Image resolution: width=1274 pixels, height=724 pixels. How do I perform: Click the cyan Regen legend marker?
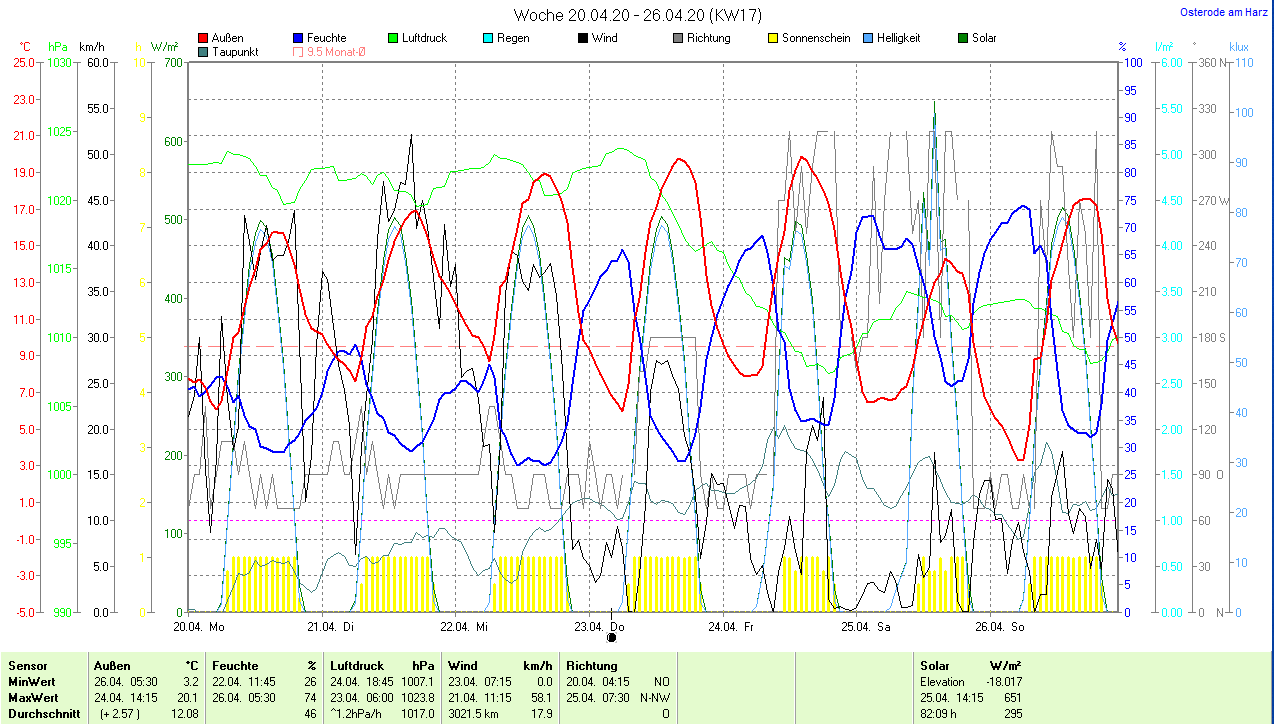[x=487, y=38]
